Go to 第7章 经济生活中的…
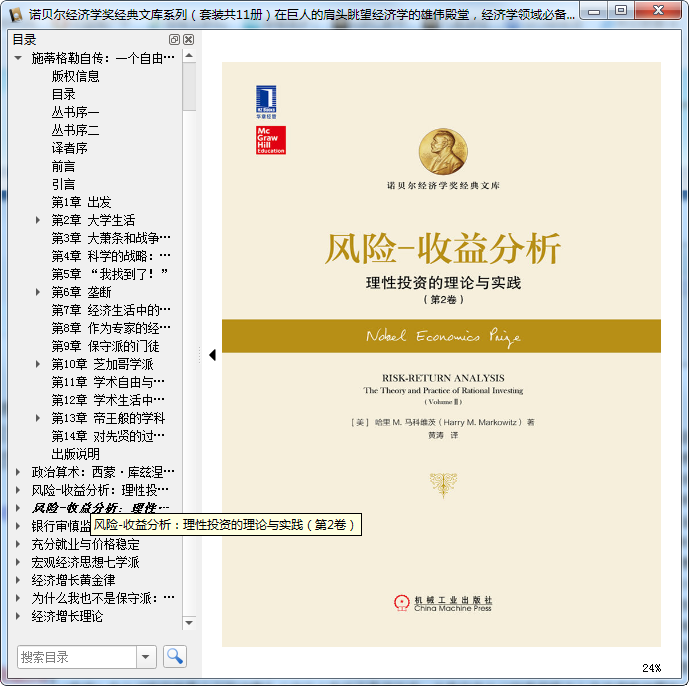This screenshot has height=686, width=689. point(111,310)
